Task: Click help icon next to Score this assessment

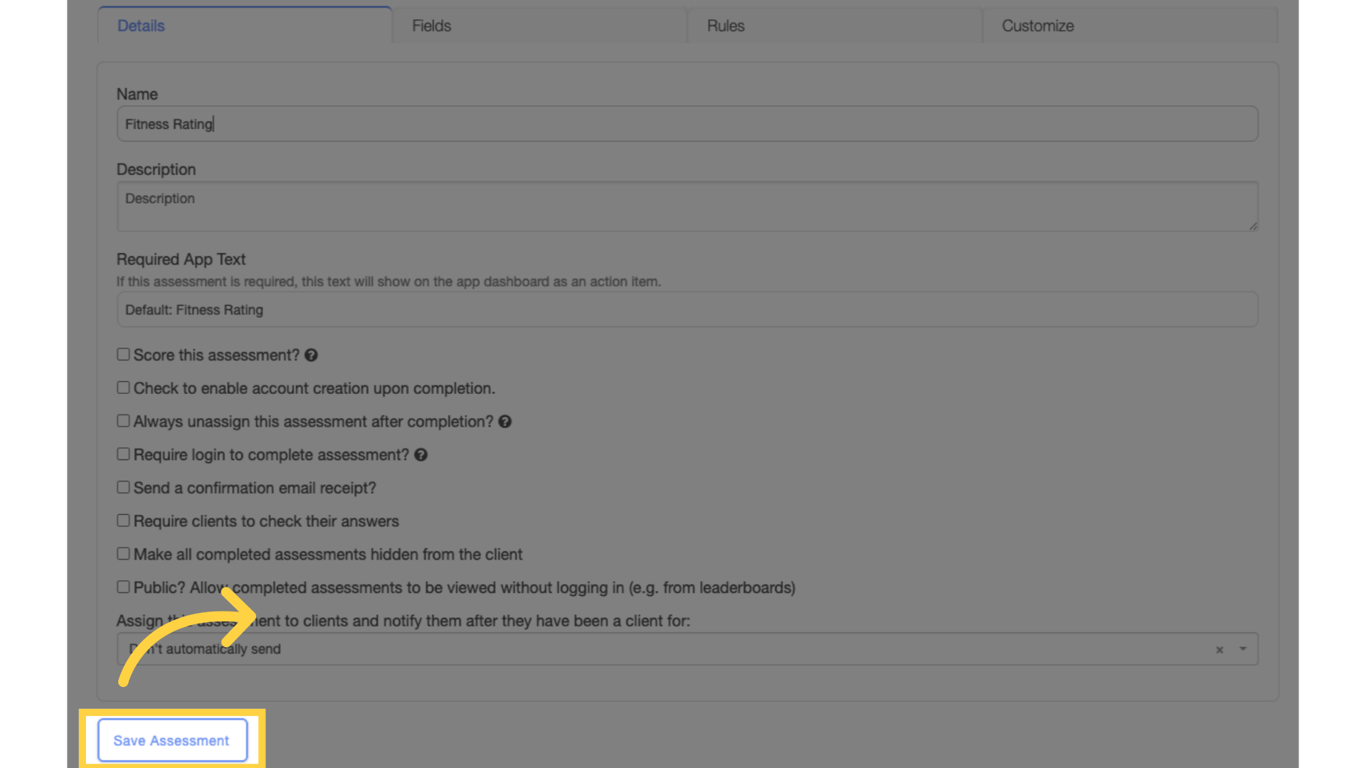Action: click(x=311, y=355)
